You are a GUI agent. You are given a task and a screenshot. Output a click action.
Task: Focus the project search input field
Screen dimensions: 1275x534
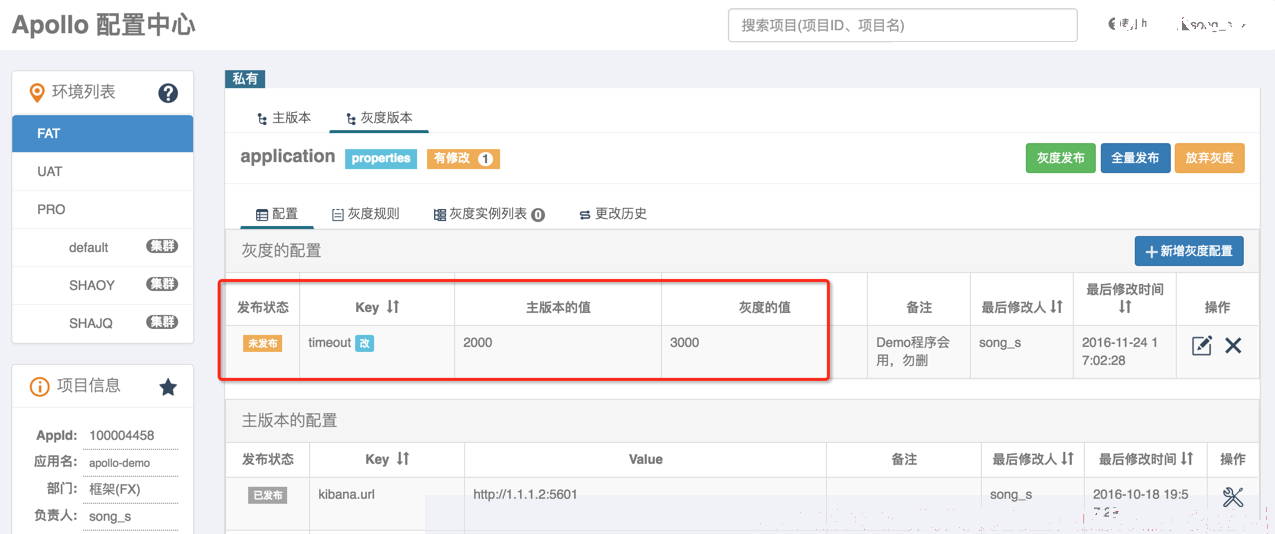coord(903,25)
